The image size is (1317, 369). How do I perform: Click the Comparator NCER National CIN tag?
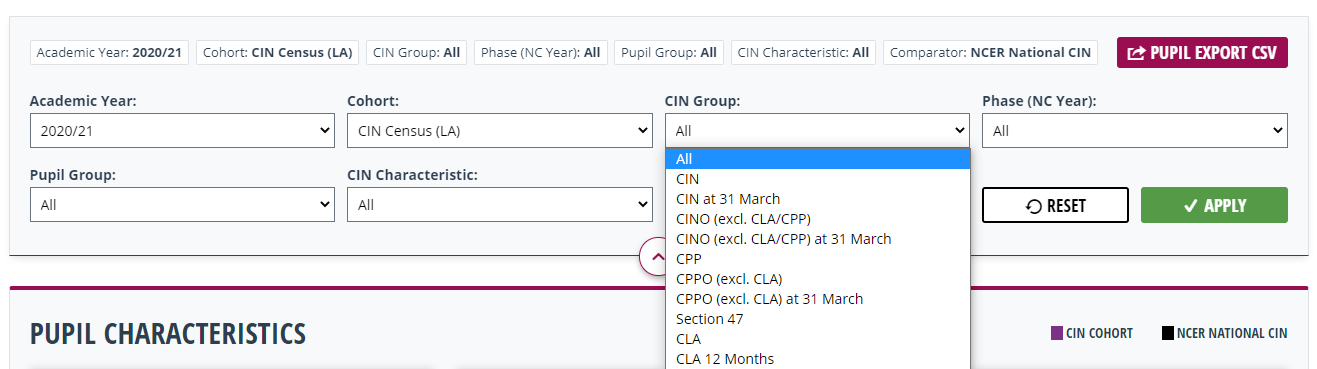(x=990, y=52)
